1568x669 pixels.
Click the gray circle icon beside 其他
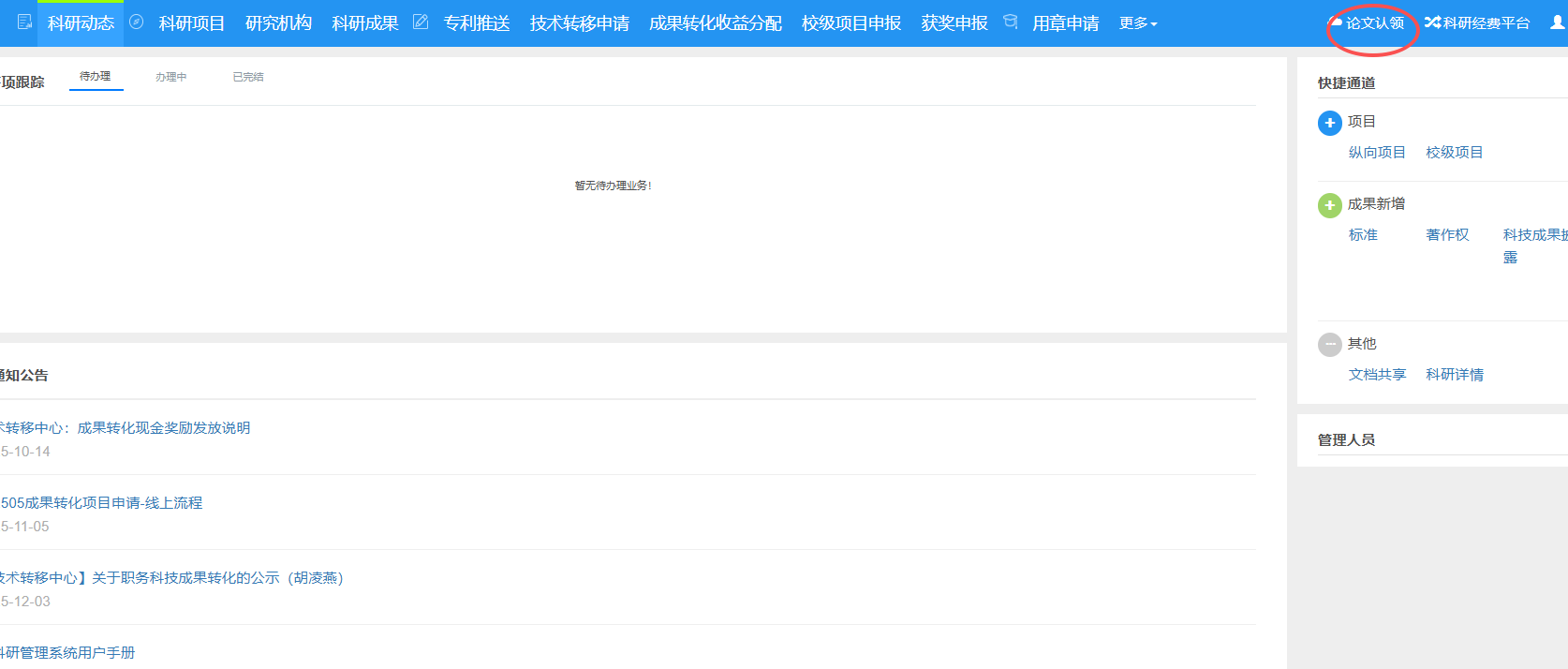coord(1329,345)
